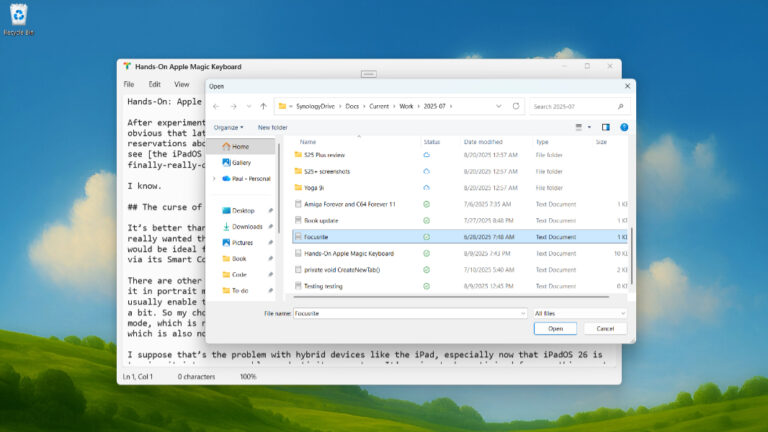Open the All files type dropdown
The height and width of the screenshot is (432, 768).
(x=580, y=313)
